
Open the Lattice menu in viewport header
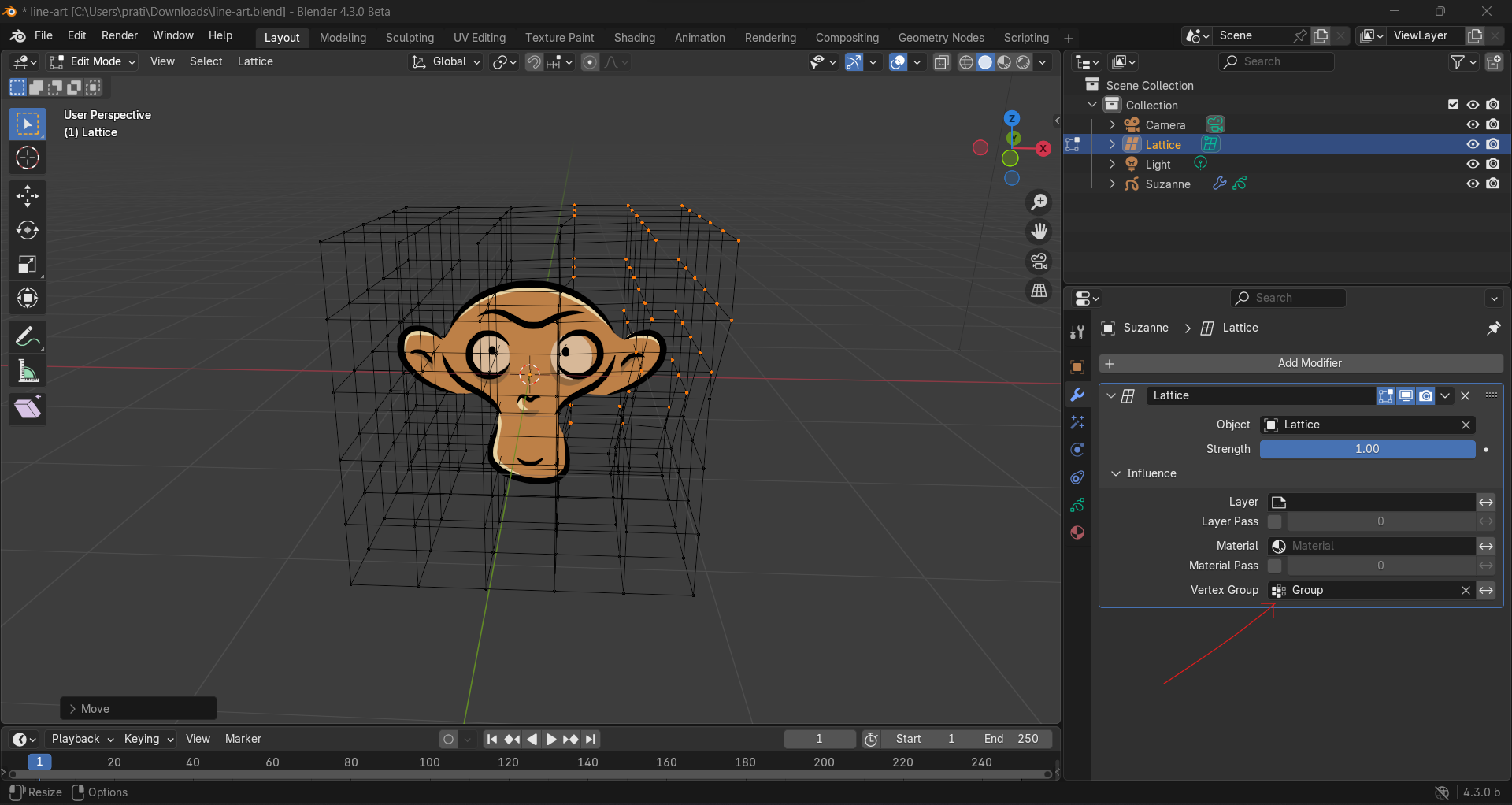click(255, 61)
